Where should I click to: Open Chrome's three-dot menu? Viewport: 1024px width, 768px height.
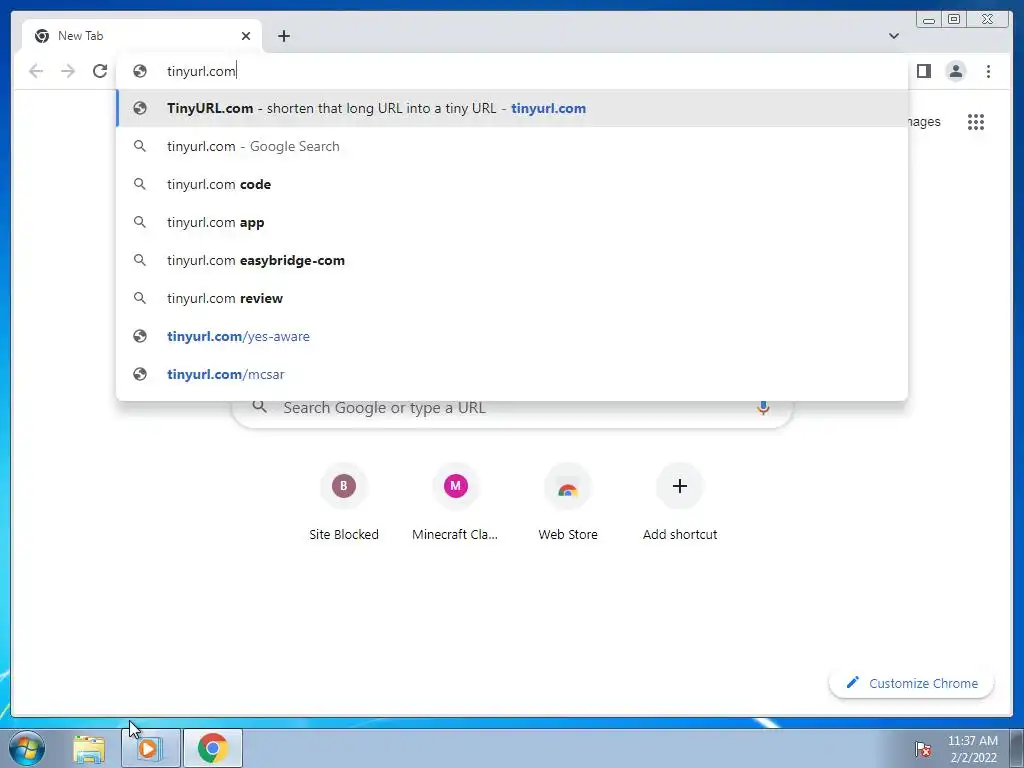[988, 71]
